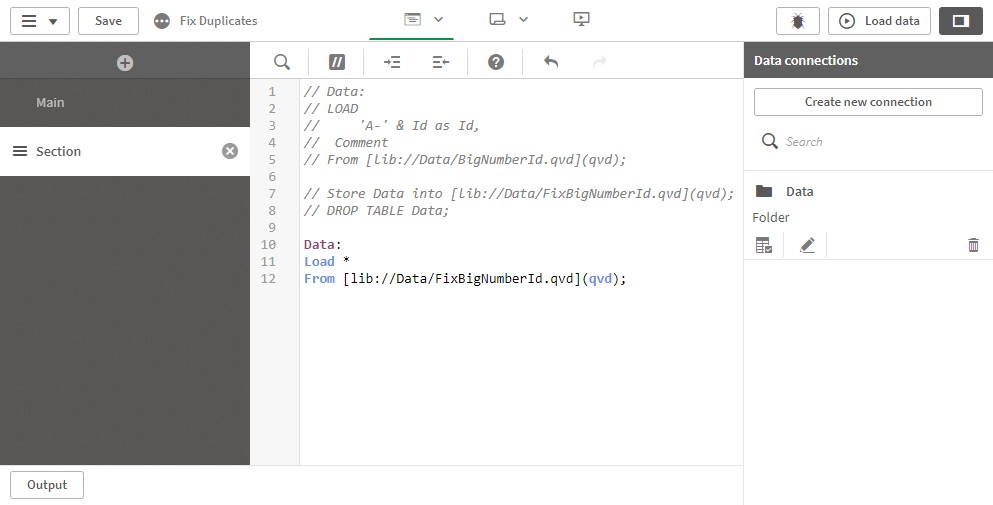Delete the Data folder connection
The width and height of the screenshot is (993, 505).
tap(973, 245)
